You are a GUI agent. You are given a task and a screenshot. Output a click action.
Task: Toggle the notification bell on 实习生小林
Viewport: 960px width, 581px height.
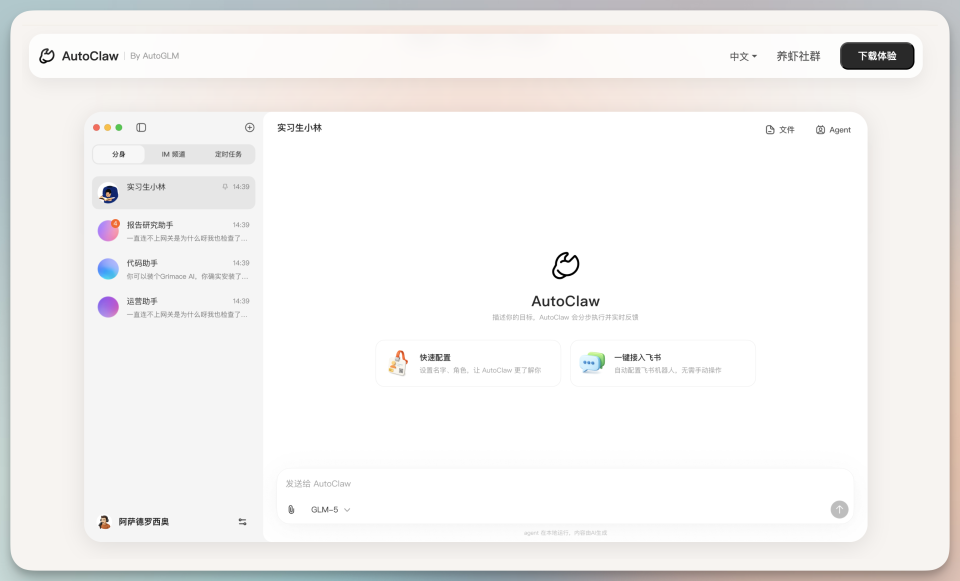(225, 187)
